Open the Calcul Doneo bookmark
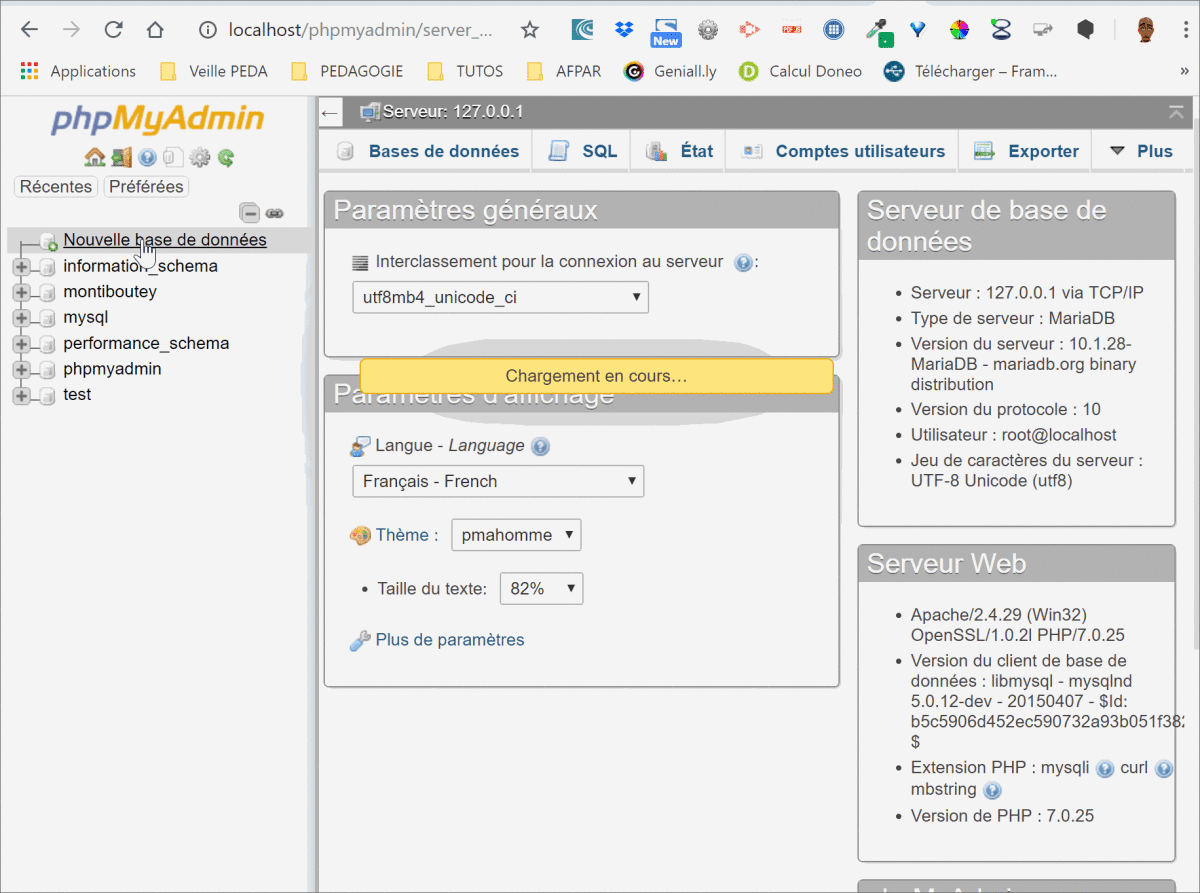 pos(801,71)
